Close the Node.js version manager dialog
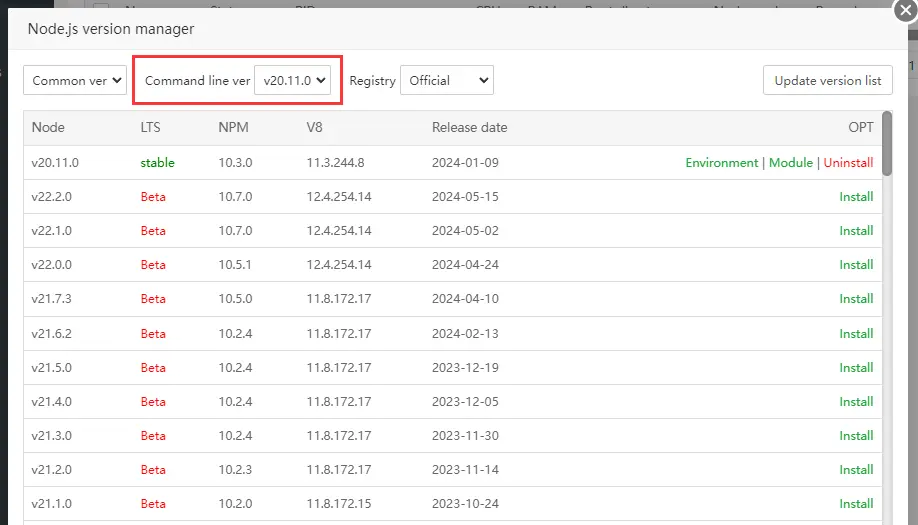 903,12
